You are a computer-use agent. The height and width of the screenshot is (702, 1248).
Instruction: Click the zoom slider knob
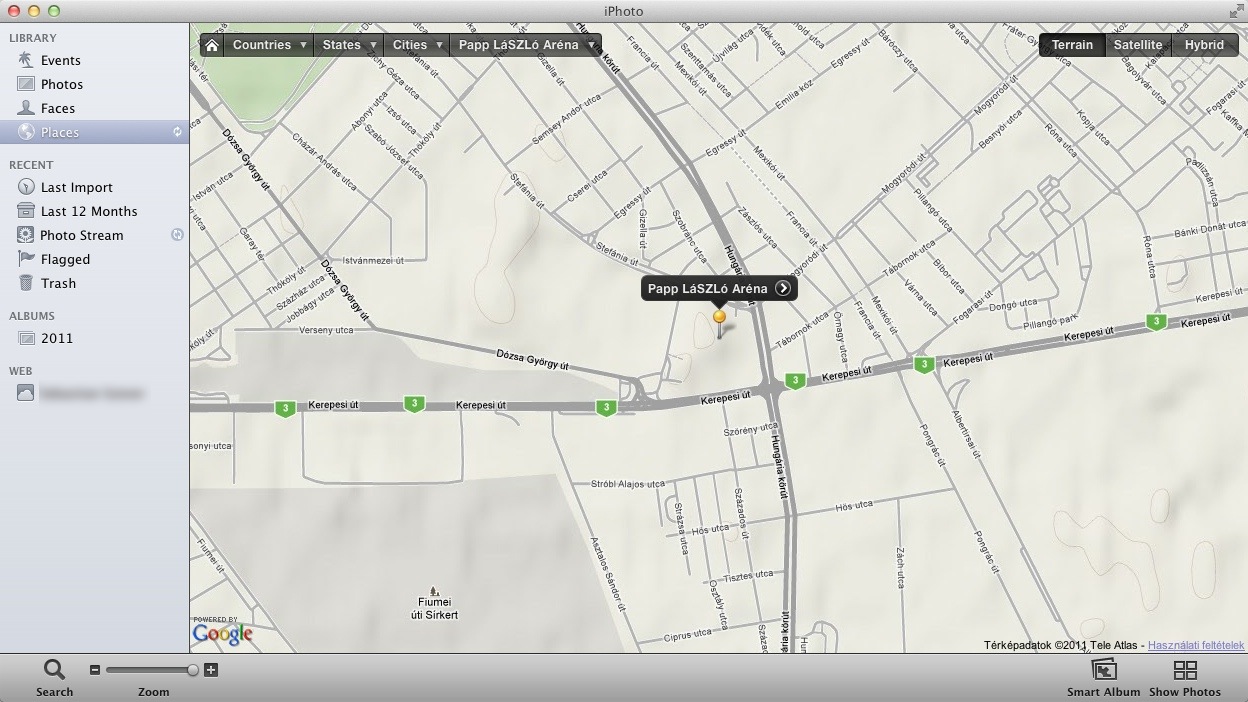pos(193,670)
